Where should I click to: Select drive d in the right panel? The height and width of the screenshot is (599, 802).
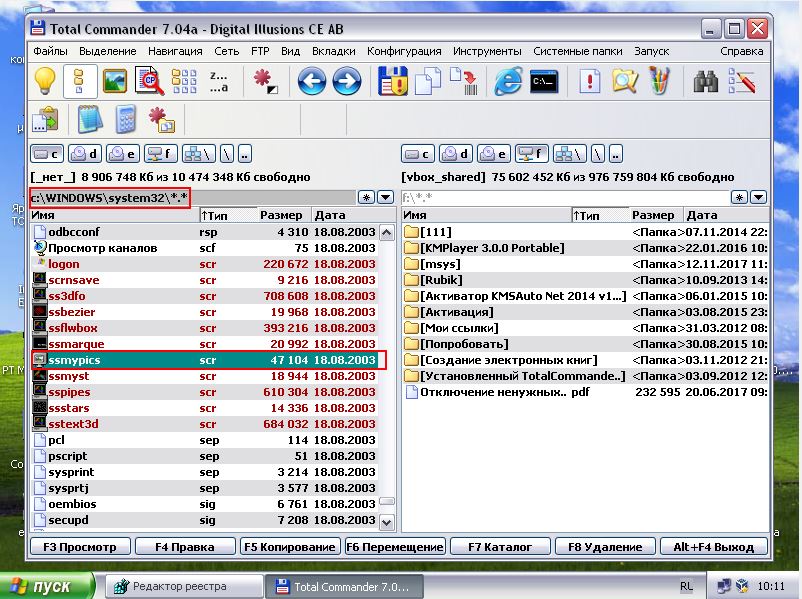coord(455,154)
